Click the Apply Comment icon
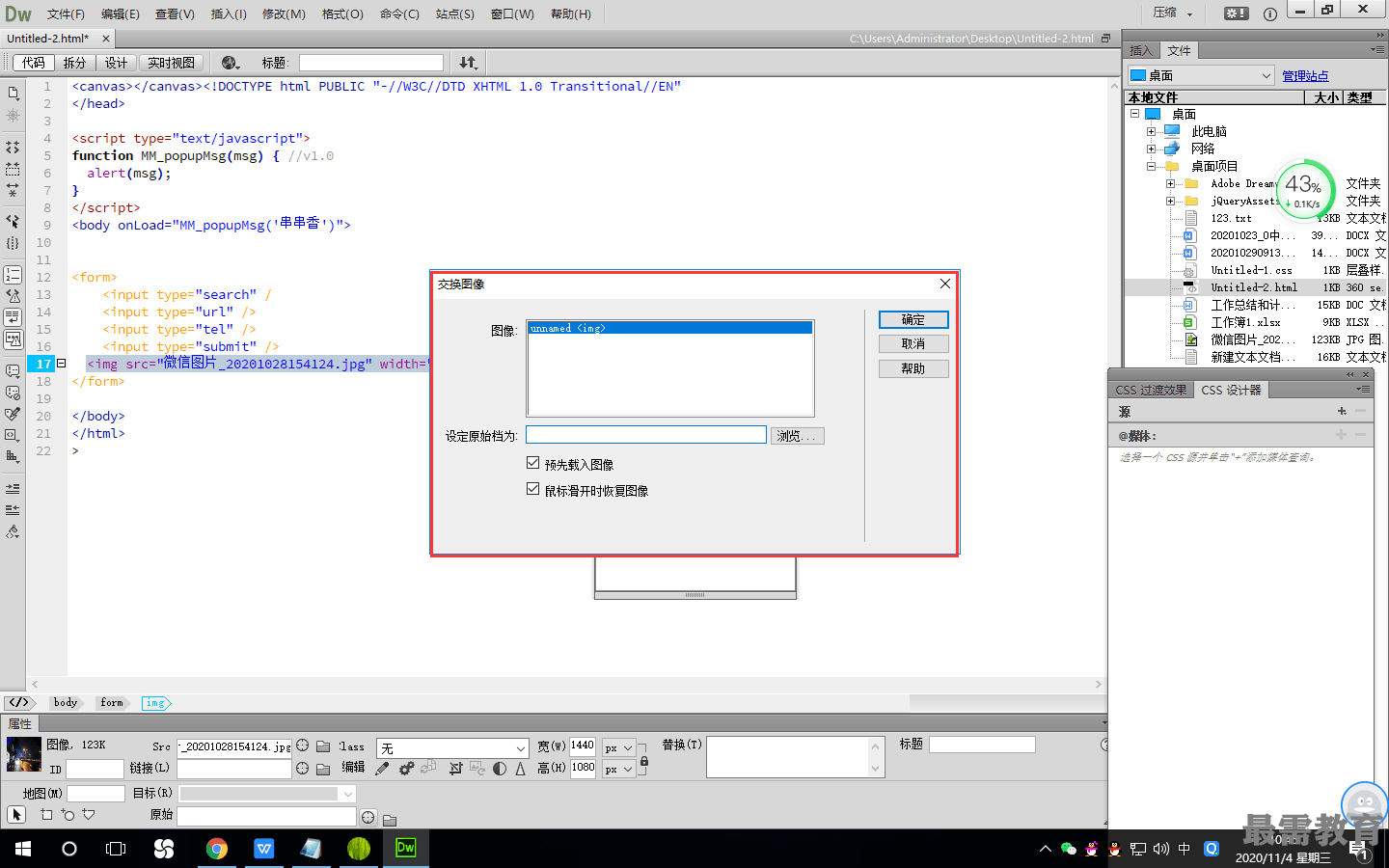1389x868 pixels. coord(13,370)
